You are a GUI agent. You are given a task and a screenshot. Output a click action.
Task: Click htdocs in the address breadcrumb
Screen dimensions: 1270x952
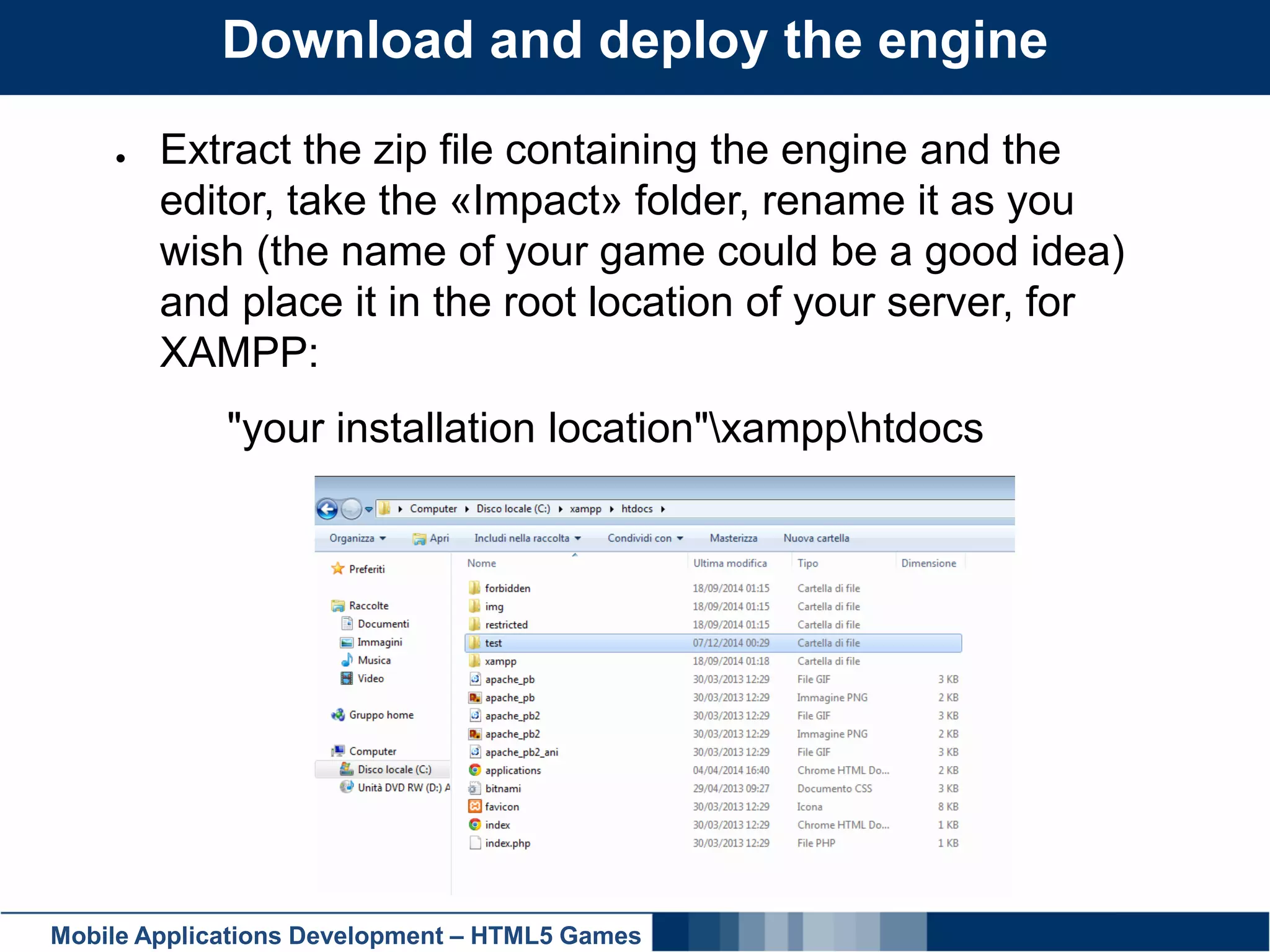click(637, 509)
